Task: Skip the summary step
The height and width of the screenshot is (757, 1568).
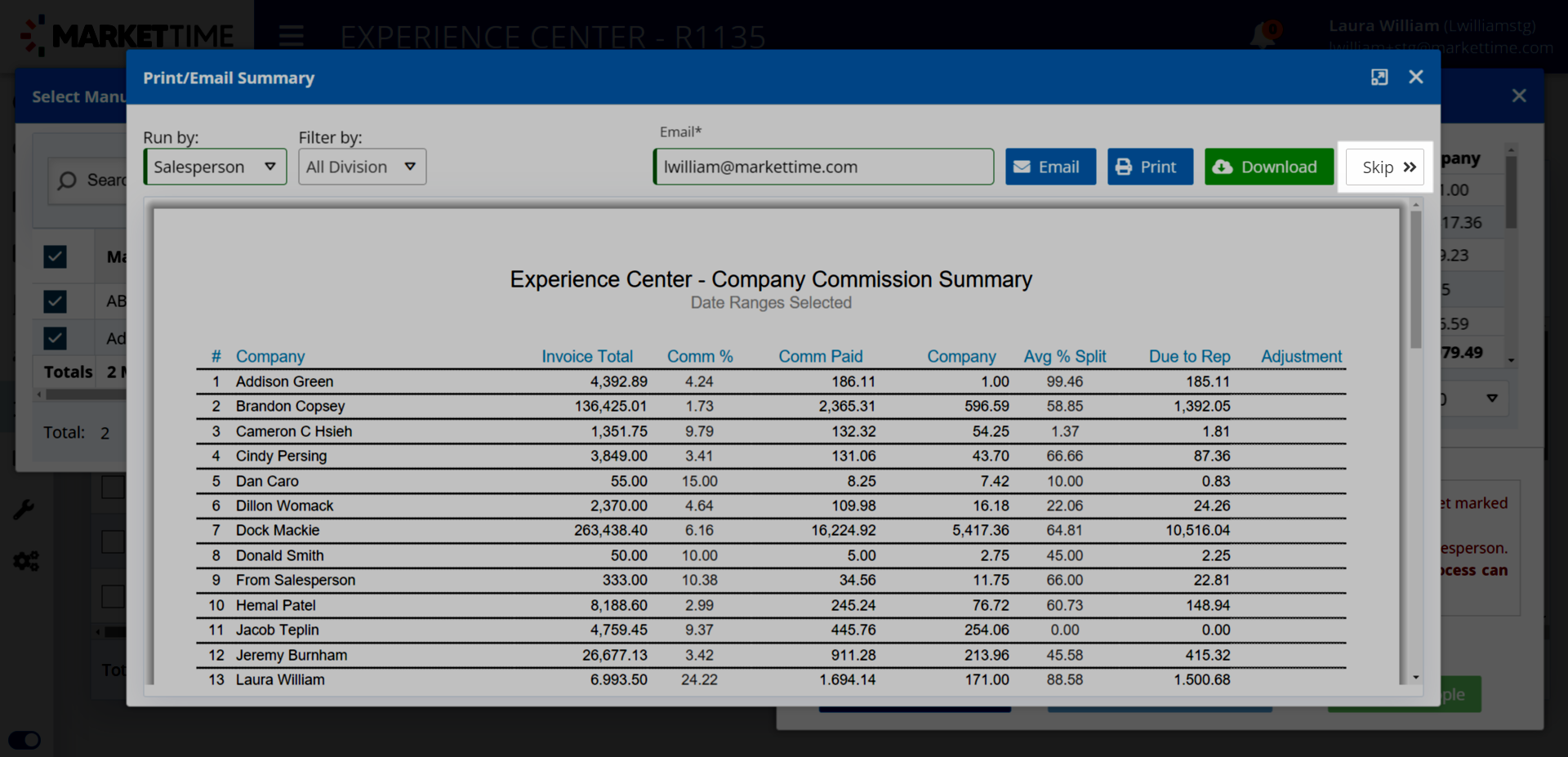Action: (1385, 167)
